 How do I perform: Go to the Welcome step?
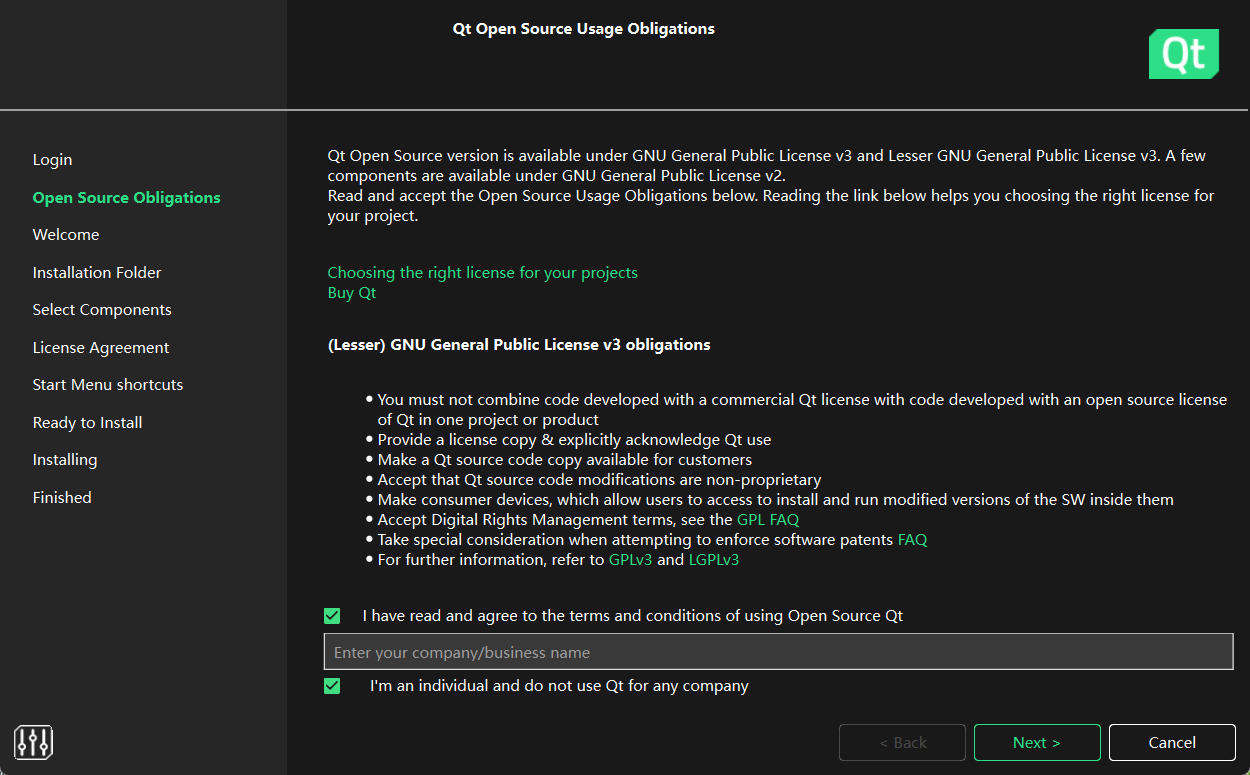tap(66, 235)
